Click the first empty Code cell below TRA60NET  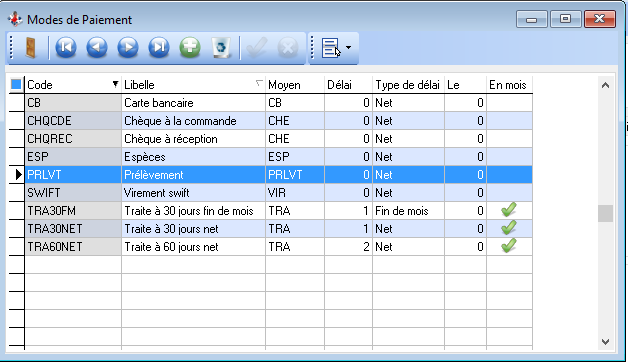coord(73,265)
